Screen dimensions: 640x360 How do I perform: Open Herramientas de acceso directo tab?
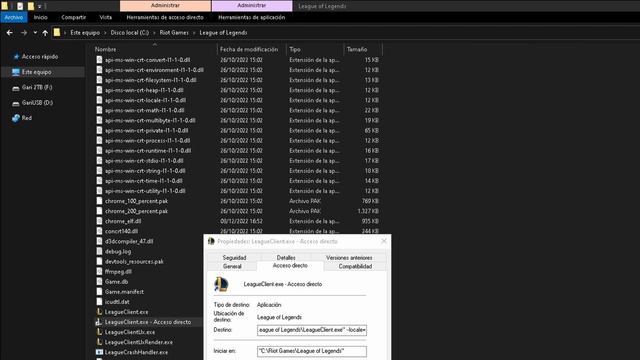click(x=165, y=17)
